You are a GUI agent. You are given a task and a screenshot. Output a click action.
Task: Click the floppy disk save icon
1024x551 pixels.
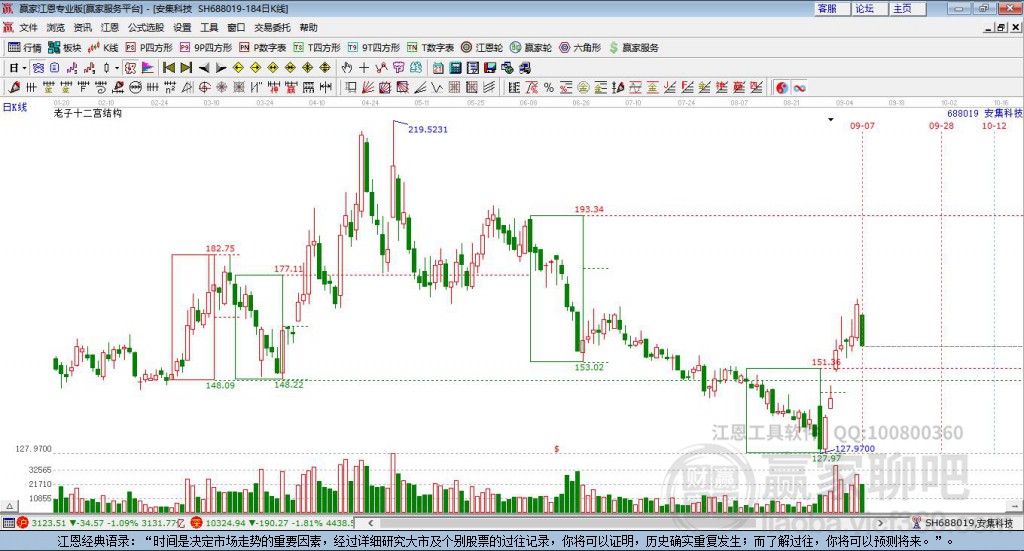coord(490,68)
